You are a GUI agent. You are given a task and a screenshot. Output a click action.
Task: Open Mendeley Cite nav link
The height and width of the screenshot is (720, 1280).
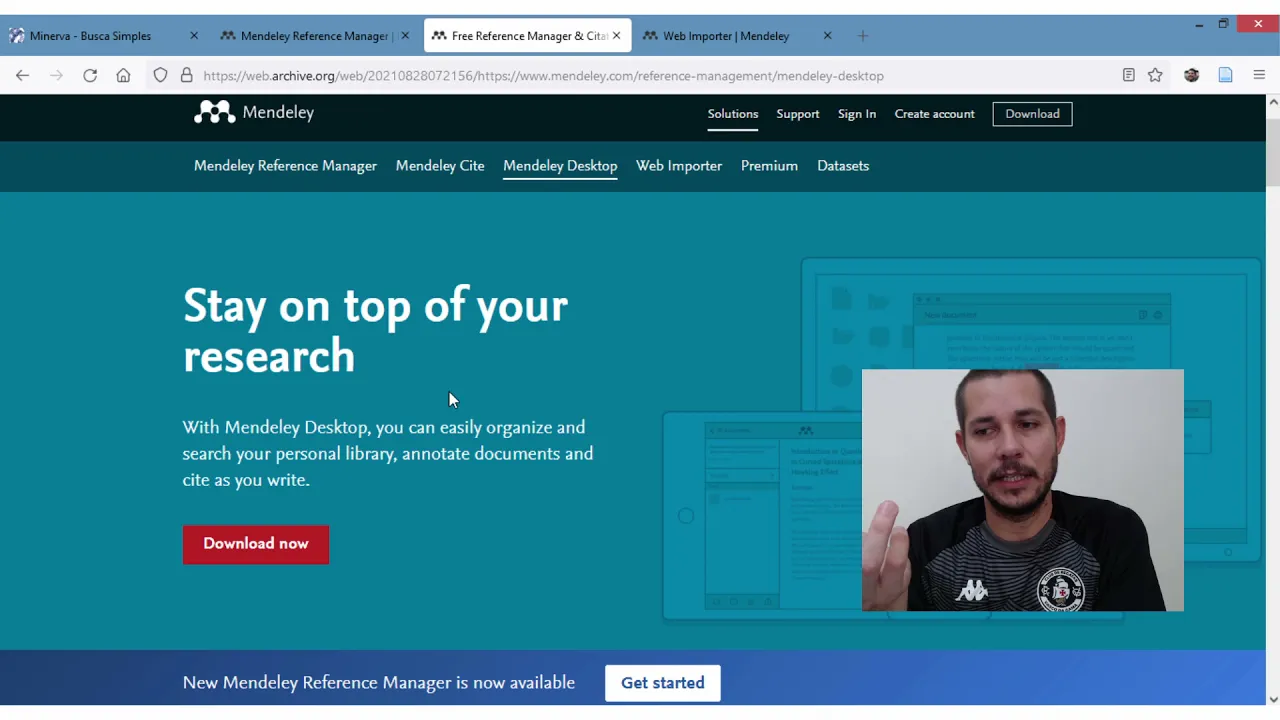tap(440, 166)
